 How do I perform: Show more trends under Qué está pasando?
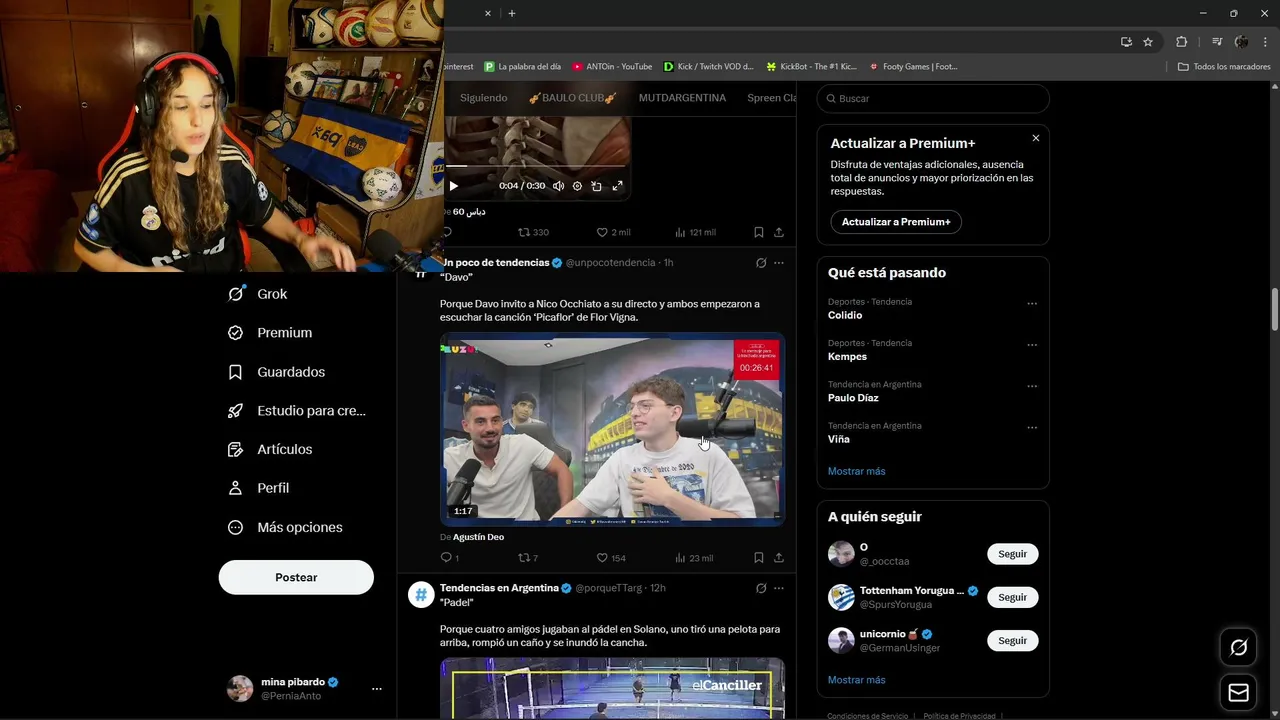[856, 471]
